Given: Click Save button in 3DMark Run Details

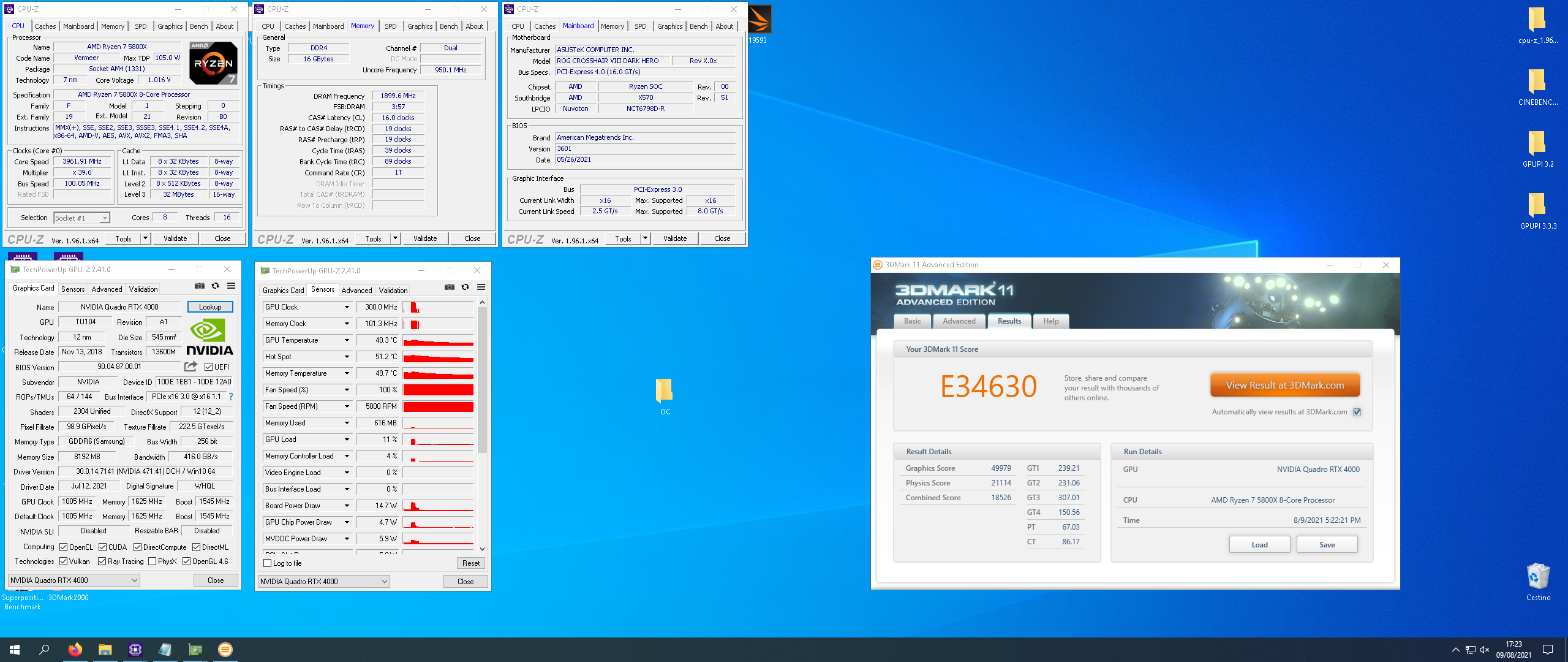Looking at the screenshot, I should click(x=1327, y=544).
